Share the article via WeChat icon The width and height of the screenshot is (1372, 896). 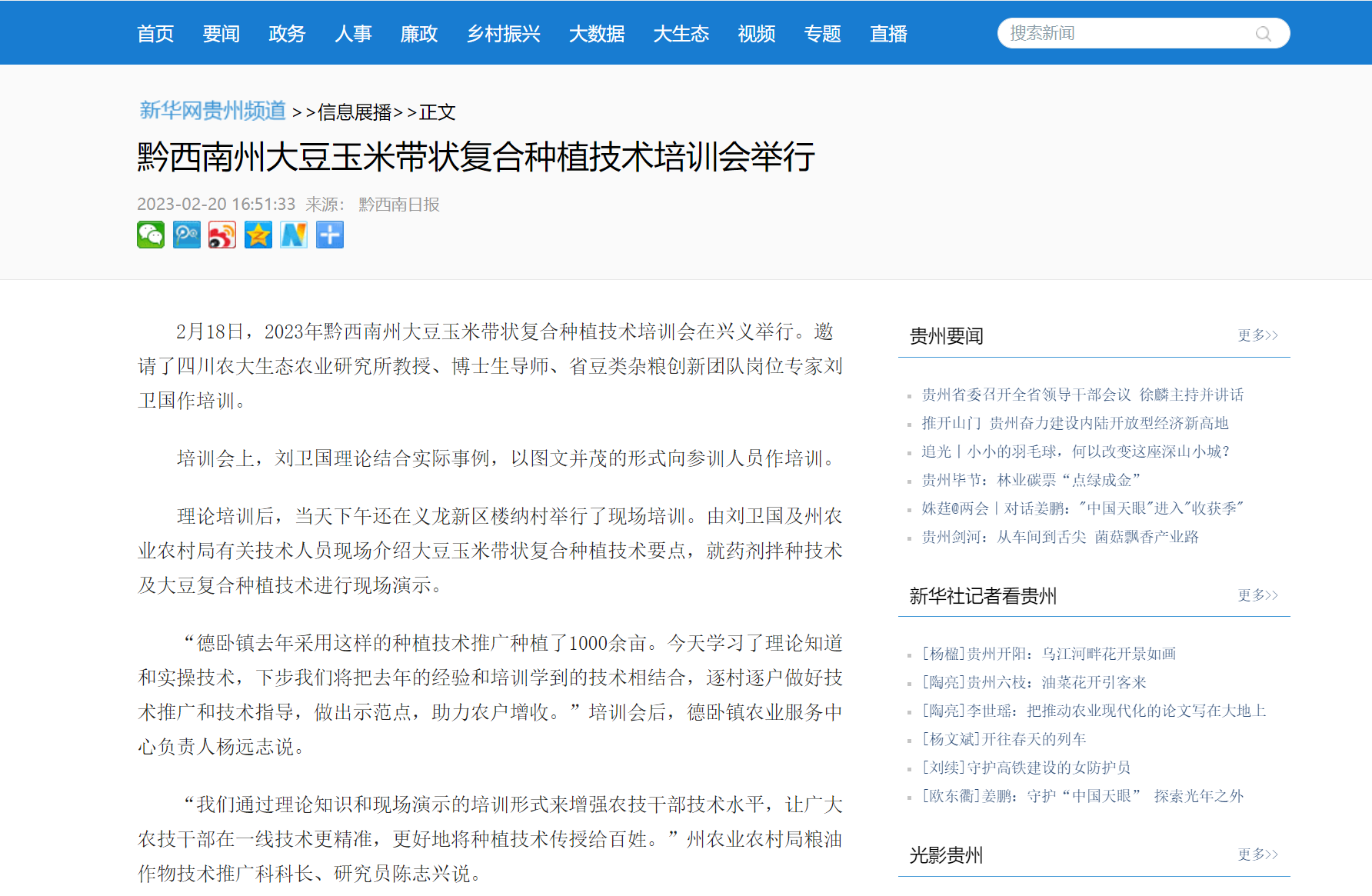click(151, 235)
